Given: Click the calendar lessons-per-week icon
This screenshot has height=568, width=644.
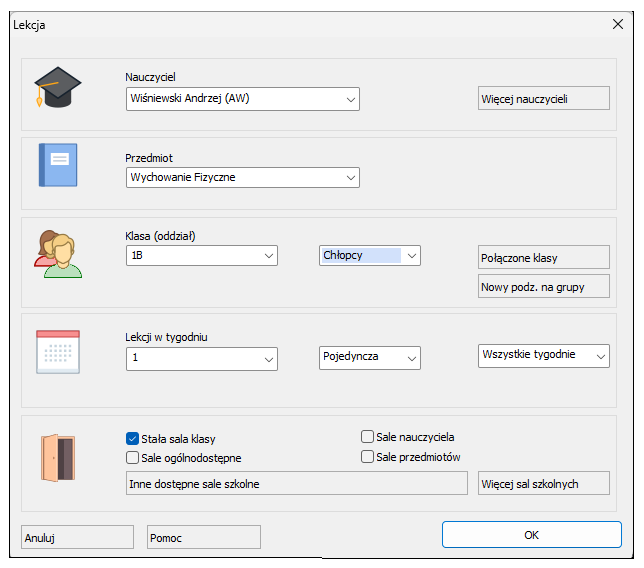Looking at the screenshot, I should 58,352.
